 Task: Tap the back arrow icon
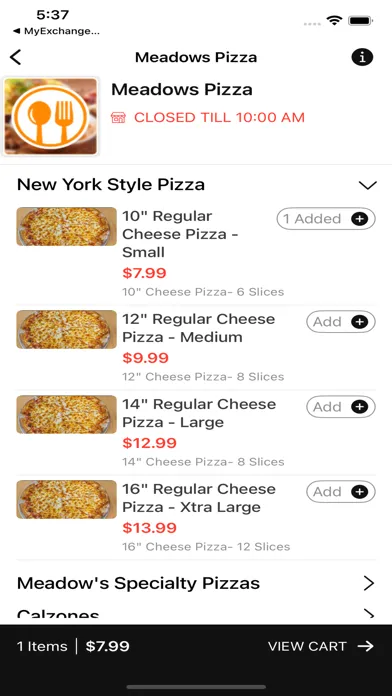(16, 58)
